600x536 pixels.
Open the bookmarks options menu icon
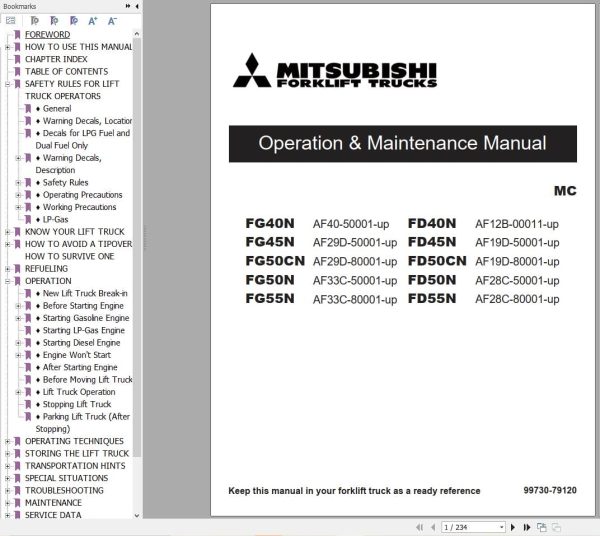[x=11, y=21]
